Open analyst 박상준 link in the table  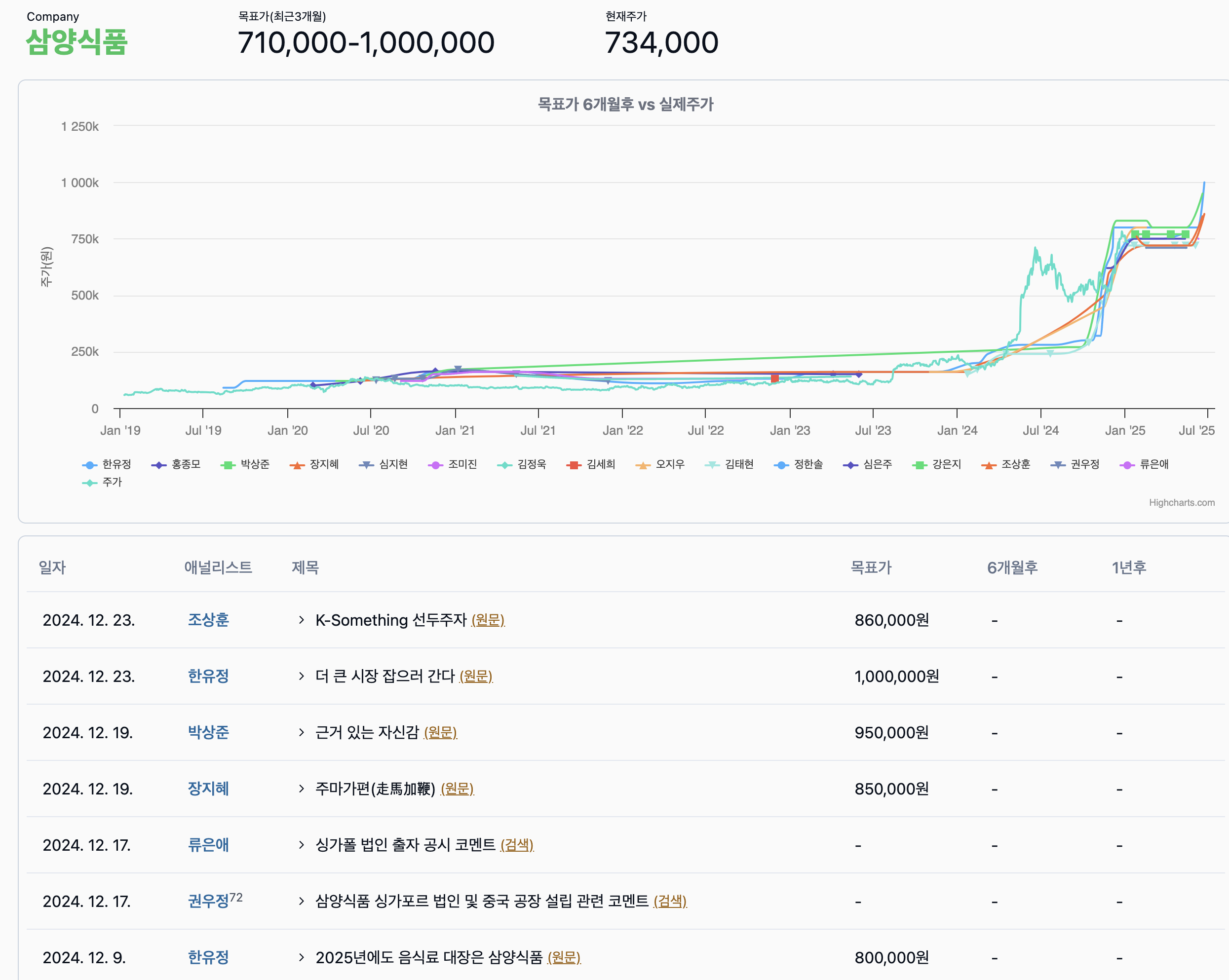point(209,732)
